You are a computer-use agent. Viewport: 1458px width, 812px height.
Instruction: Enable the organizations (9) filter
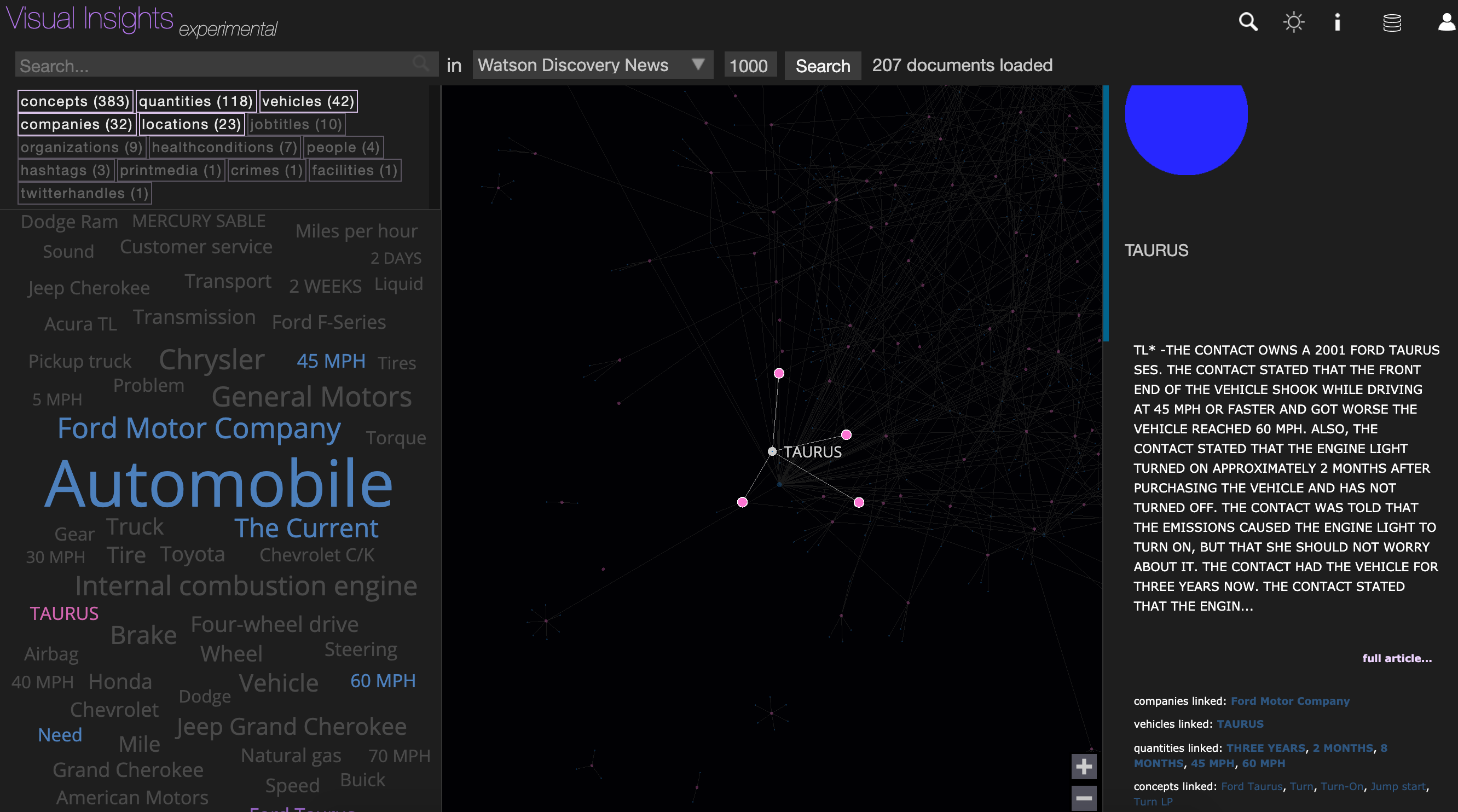pyautogui.click(x=82, y=148)
